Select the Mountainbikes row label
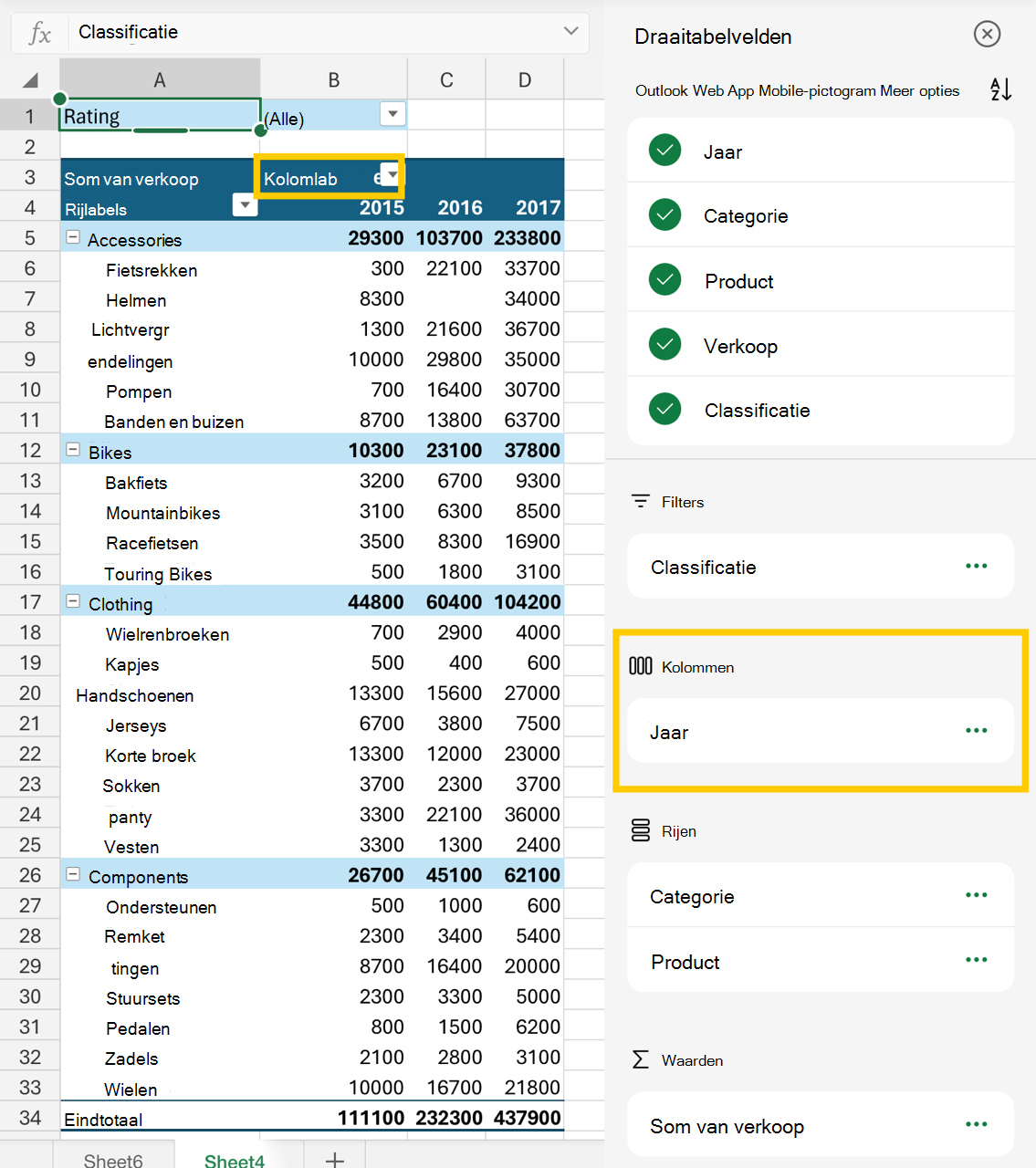1036x1168 pixels. pos(162,513)
